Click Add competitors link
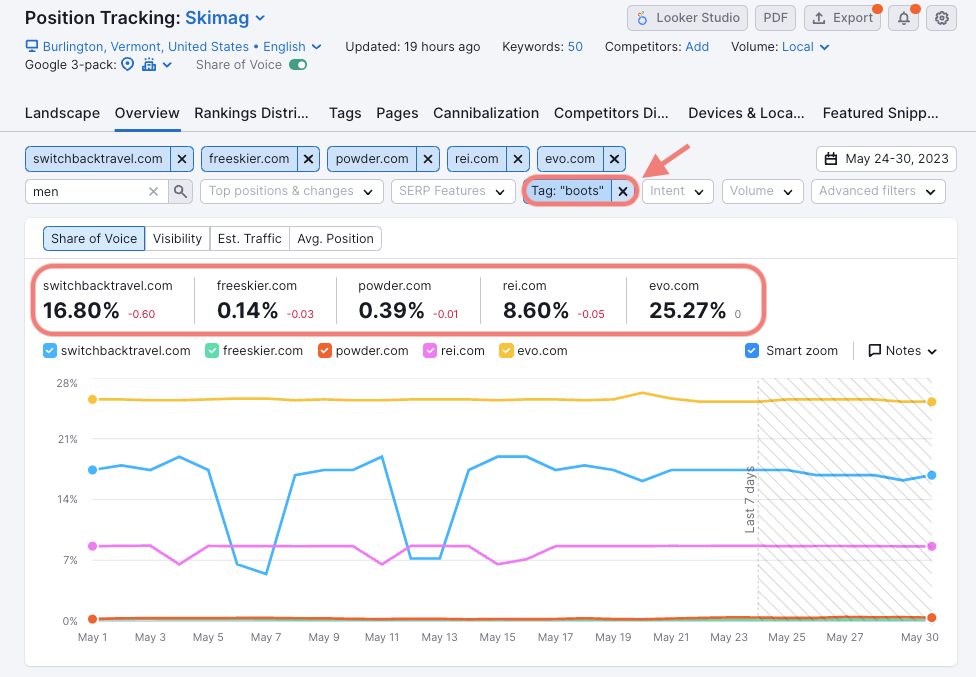The width and height of the screenshot is (976, 677). (697, 47)
